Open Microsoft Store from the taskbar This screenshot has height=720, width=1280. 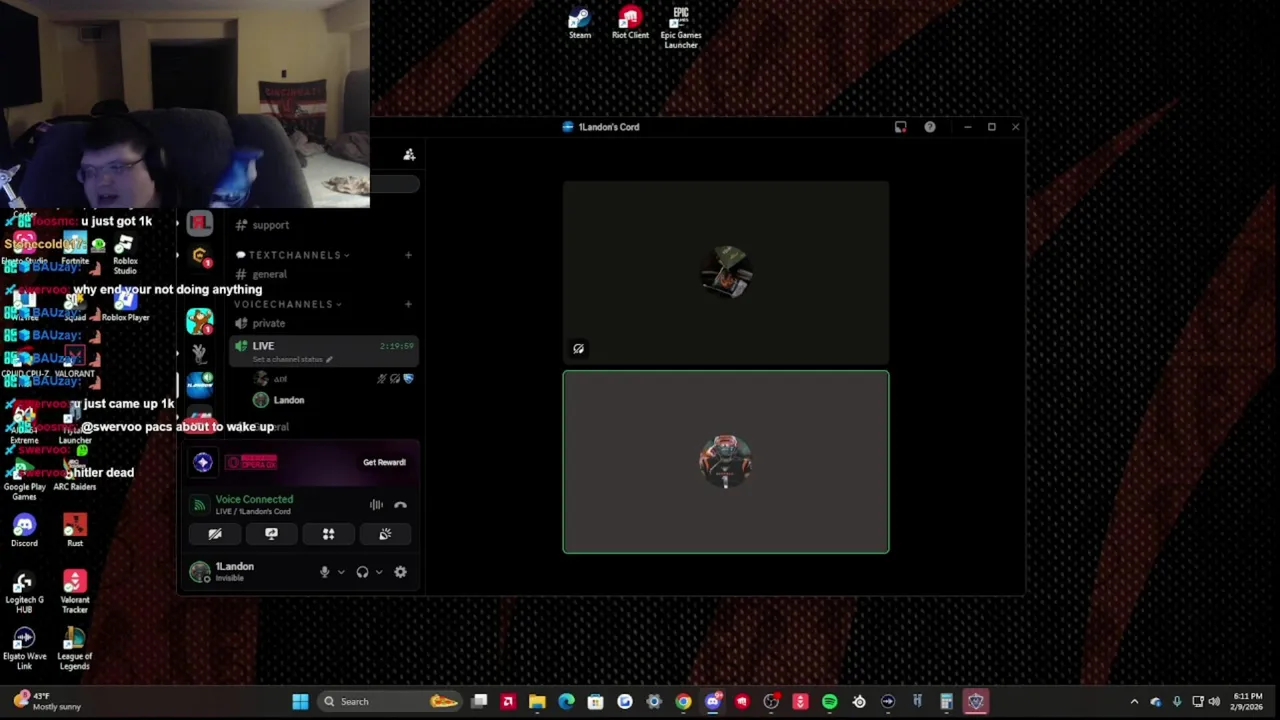595,702
